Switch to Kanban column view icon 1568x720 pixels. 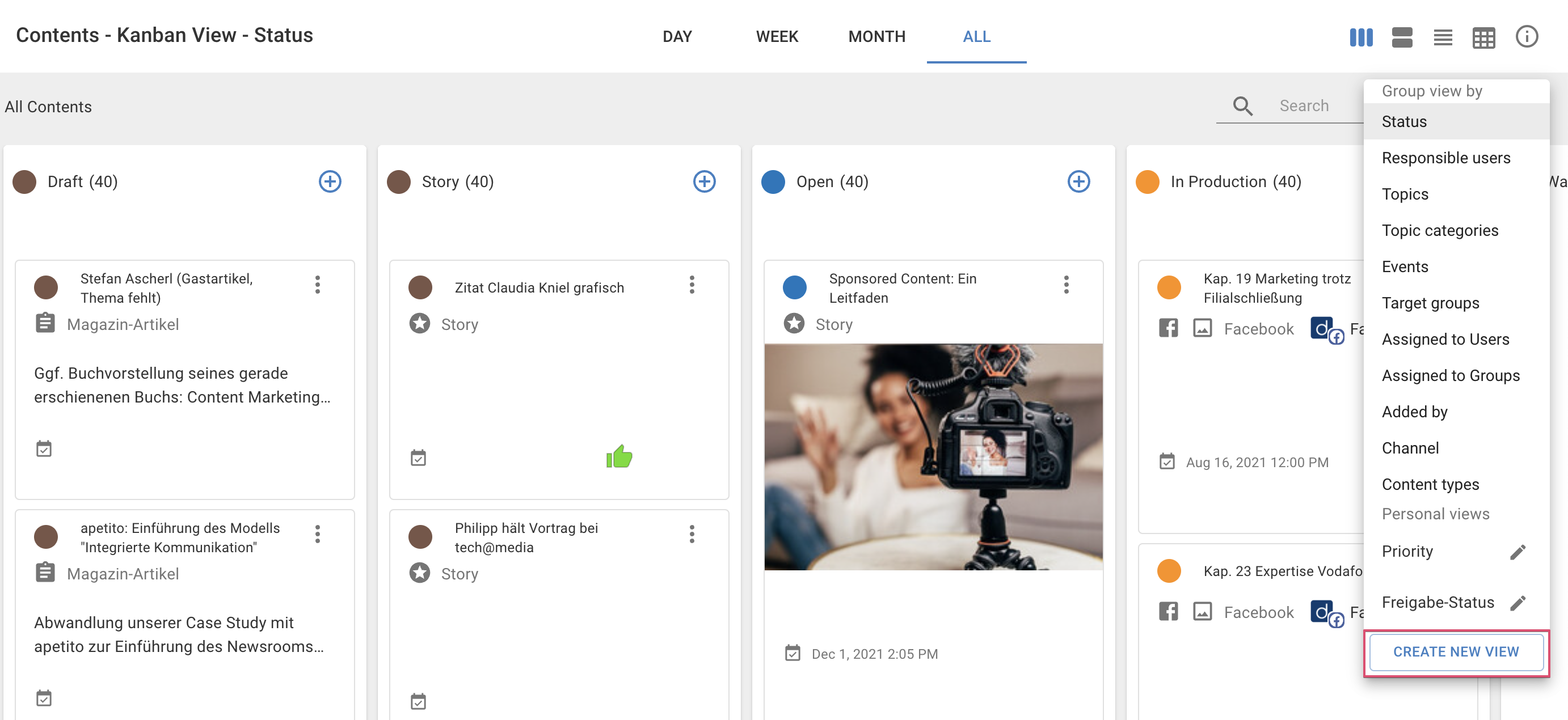tap(1361, 37)
